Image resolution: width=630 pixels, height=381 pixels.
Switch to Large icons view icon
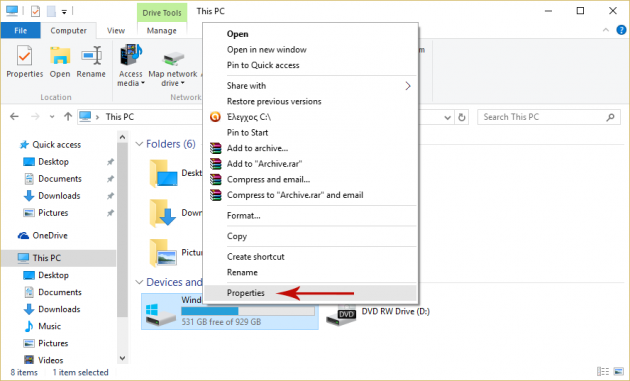tap(619, 372)
